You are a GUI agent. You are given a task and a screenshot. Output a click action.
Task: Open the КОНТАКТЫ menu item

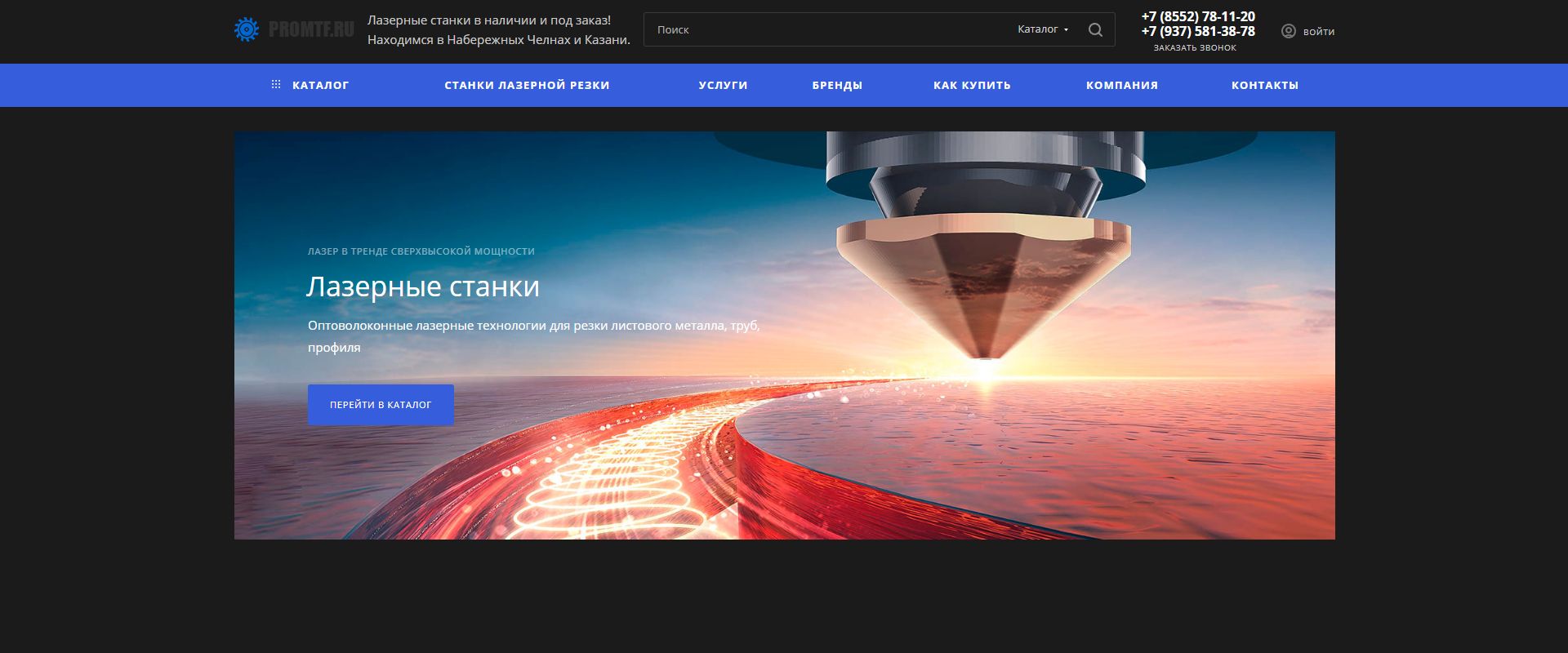coord(1265,85)
